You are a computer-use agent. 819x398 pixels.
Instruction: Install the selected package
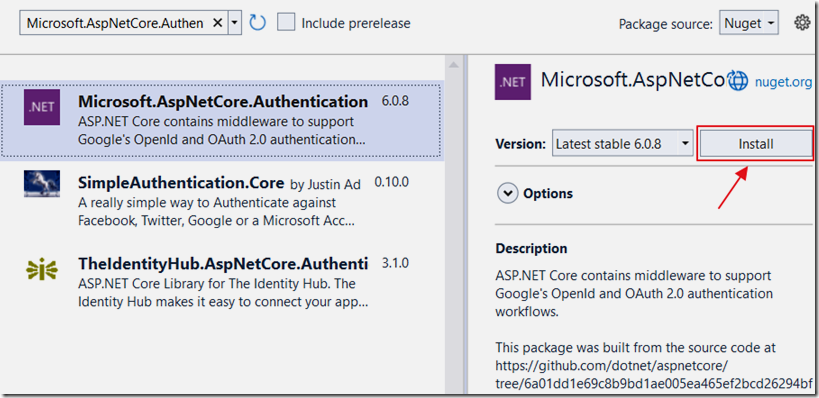(755, 144)
